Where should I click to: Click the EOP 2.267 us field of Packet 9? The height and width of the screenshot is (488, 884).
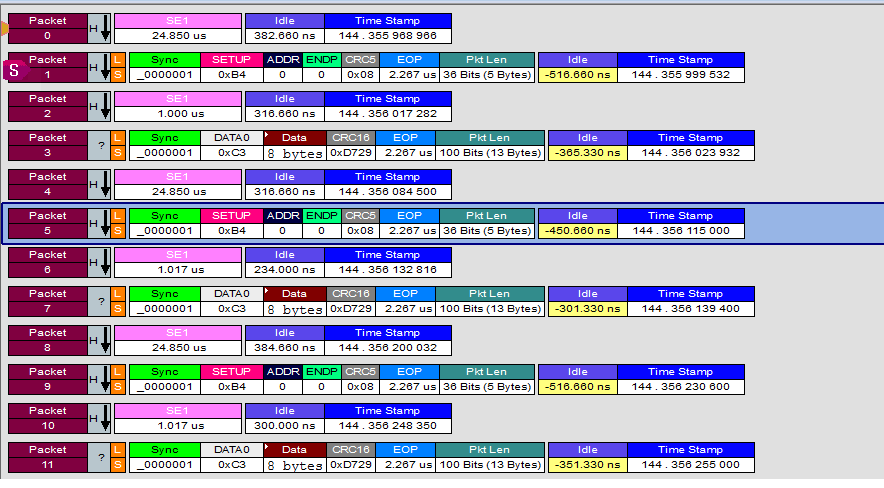(x=410, y=379)
